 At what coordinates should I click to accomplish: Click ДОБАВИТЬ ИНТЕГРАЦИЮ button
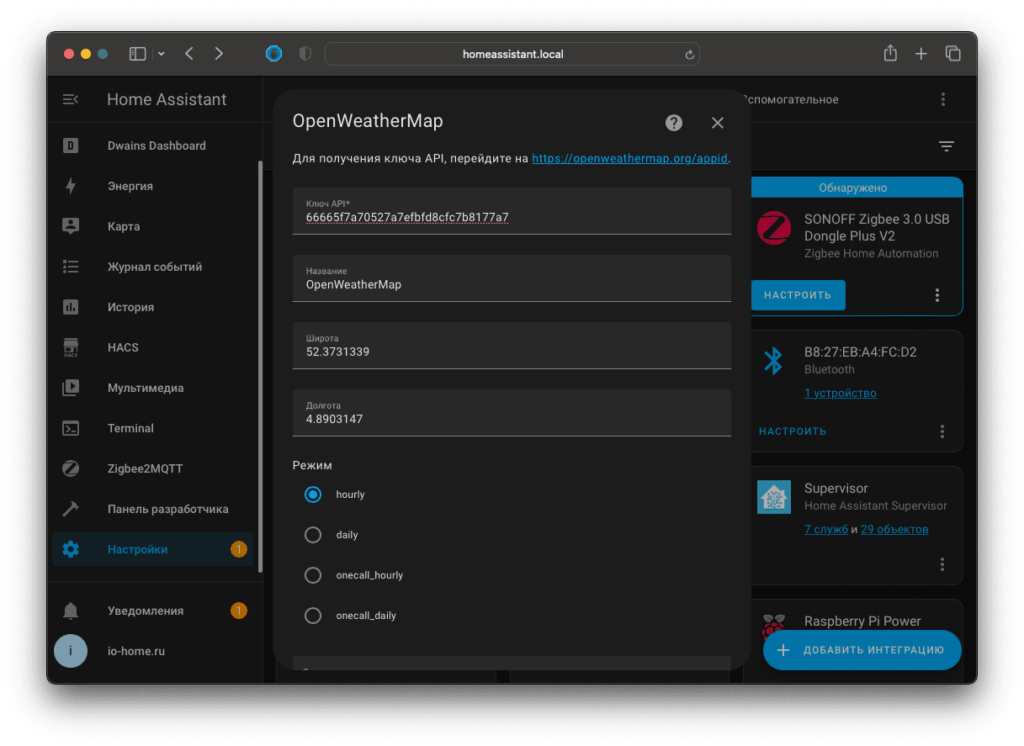pyautogui.click(x=862, y=650)
